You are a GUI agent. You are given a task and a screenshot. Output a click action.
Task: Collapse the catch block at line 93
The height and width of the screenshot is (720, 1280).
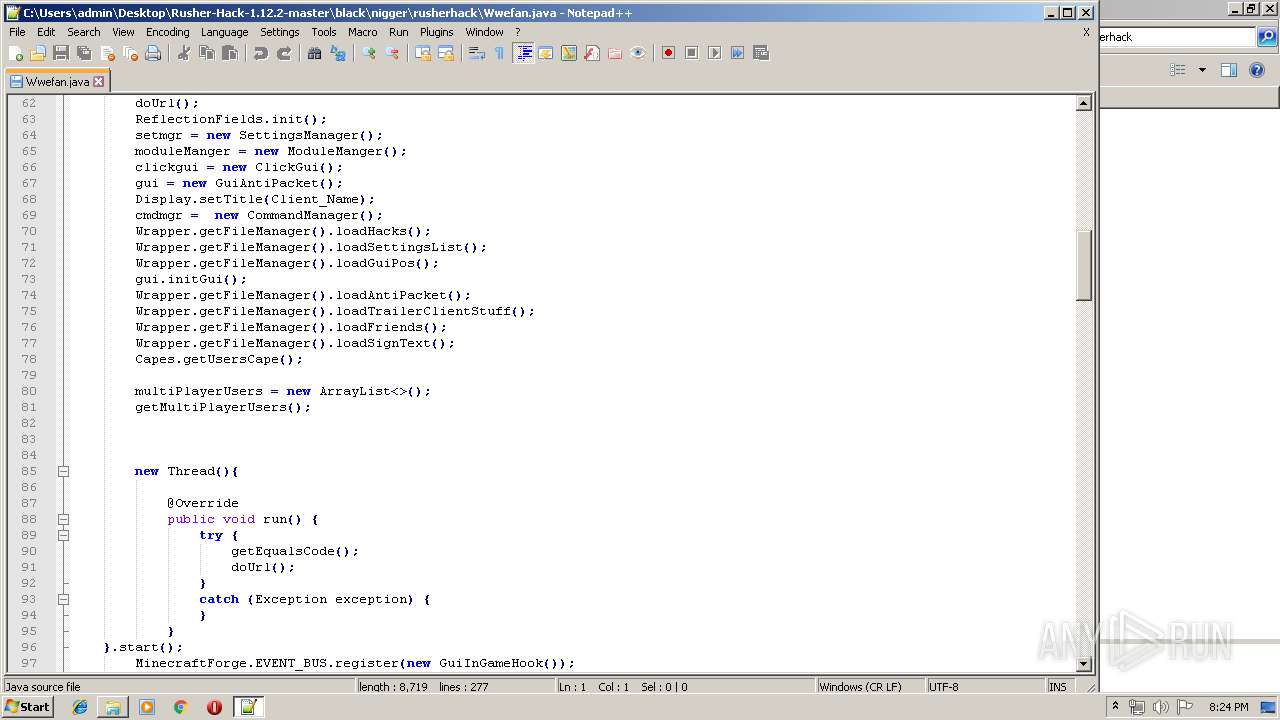point(63,599)
